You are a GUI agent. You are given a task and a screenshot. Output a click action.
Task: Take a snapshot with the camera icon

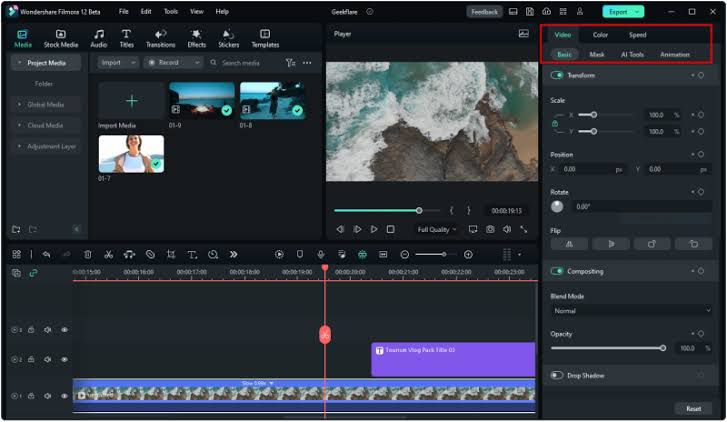tap(490, 229)
